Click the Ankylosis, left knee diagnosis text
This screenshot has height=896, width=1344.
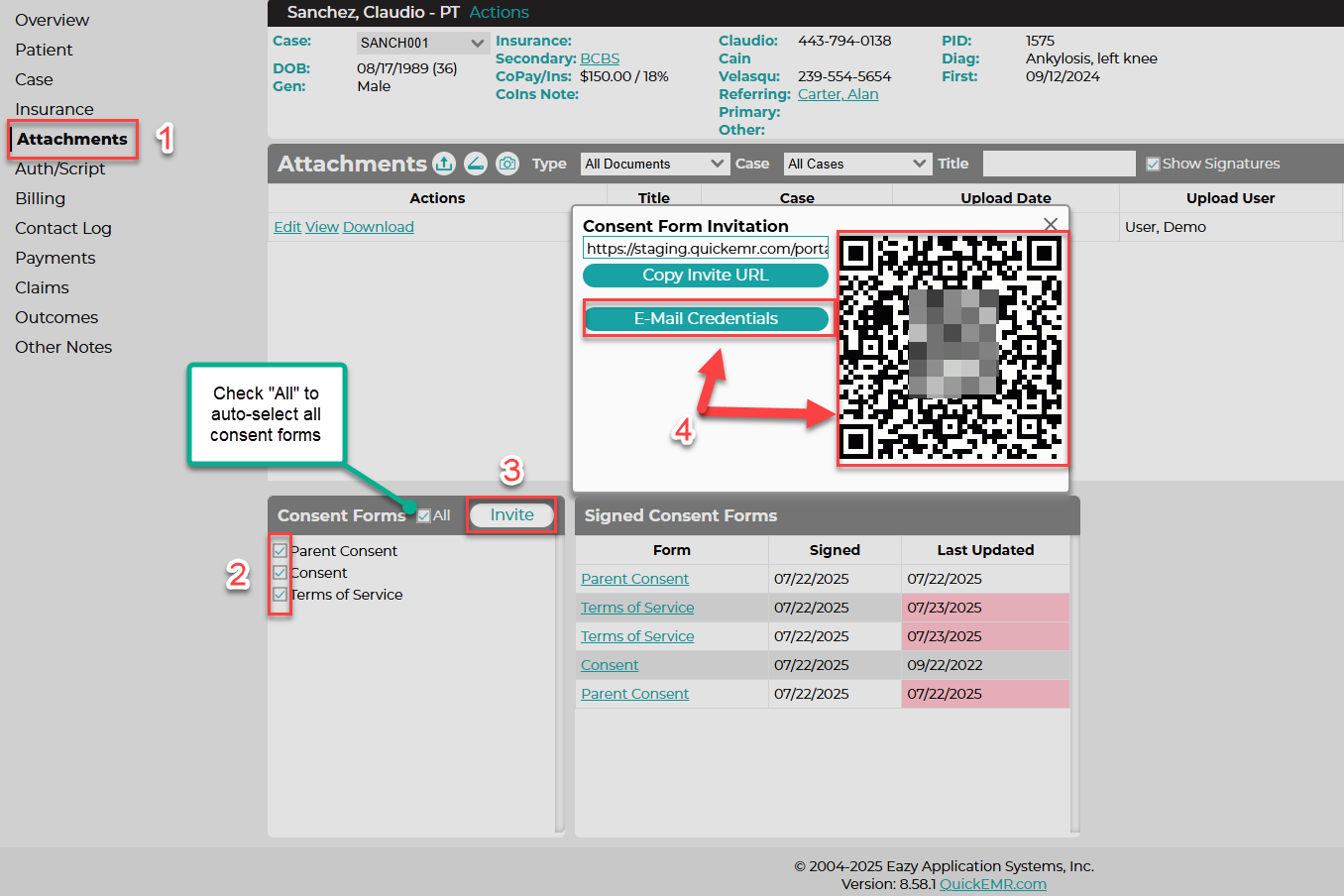[x=1091, y=58]
